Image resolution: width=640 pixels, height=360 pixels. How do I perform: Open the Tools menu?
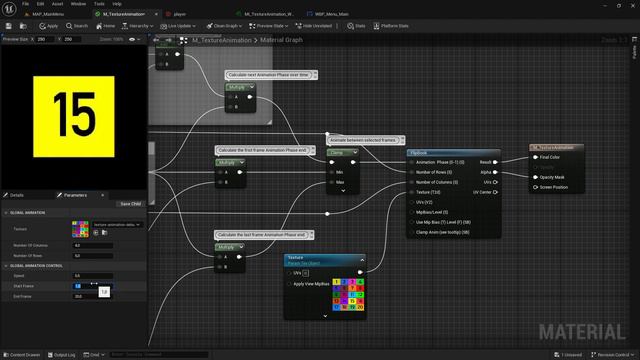[99, 4]
